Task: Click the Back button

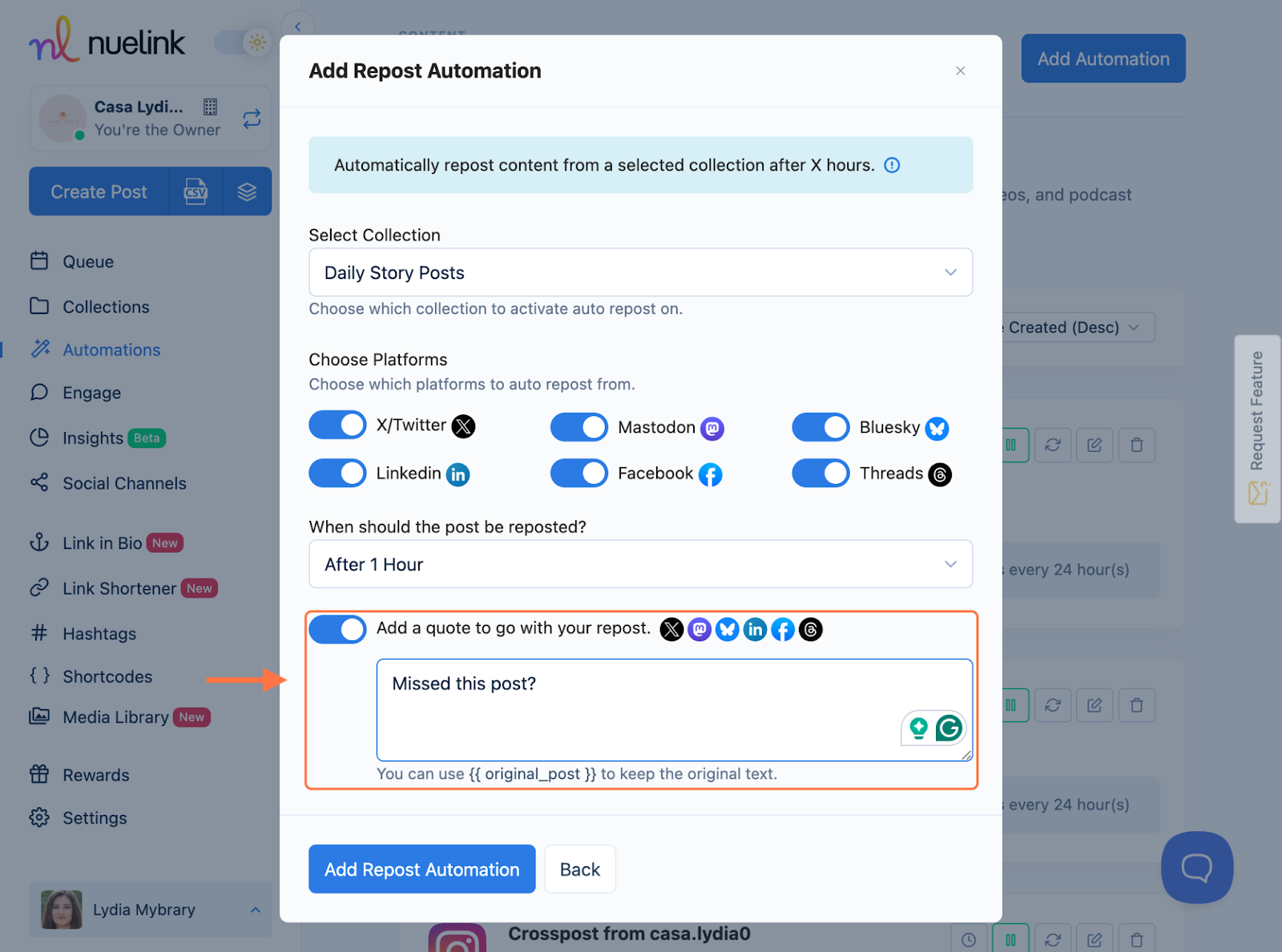Action: point(580,869)
